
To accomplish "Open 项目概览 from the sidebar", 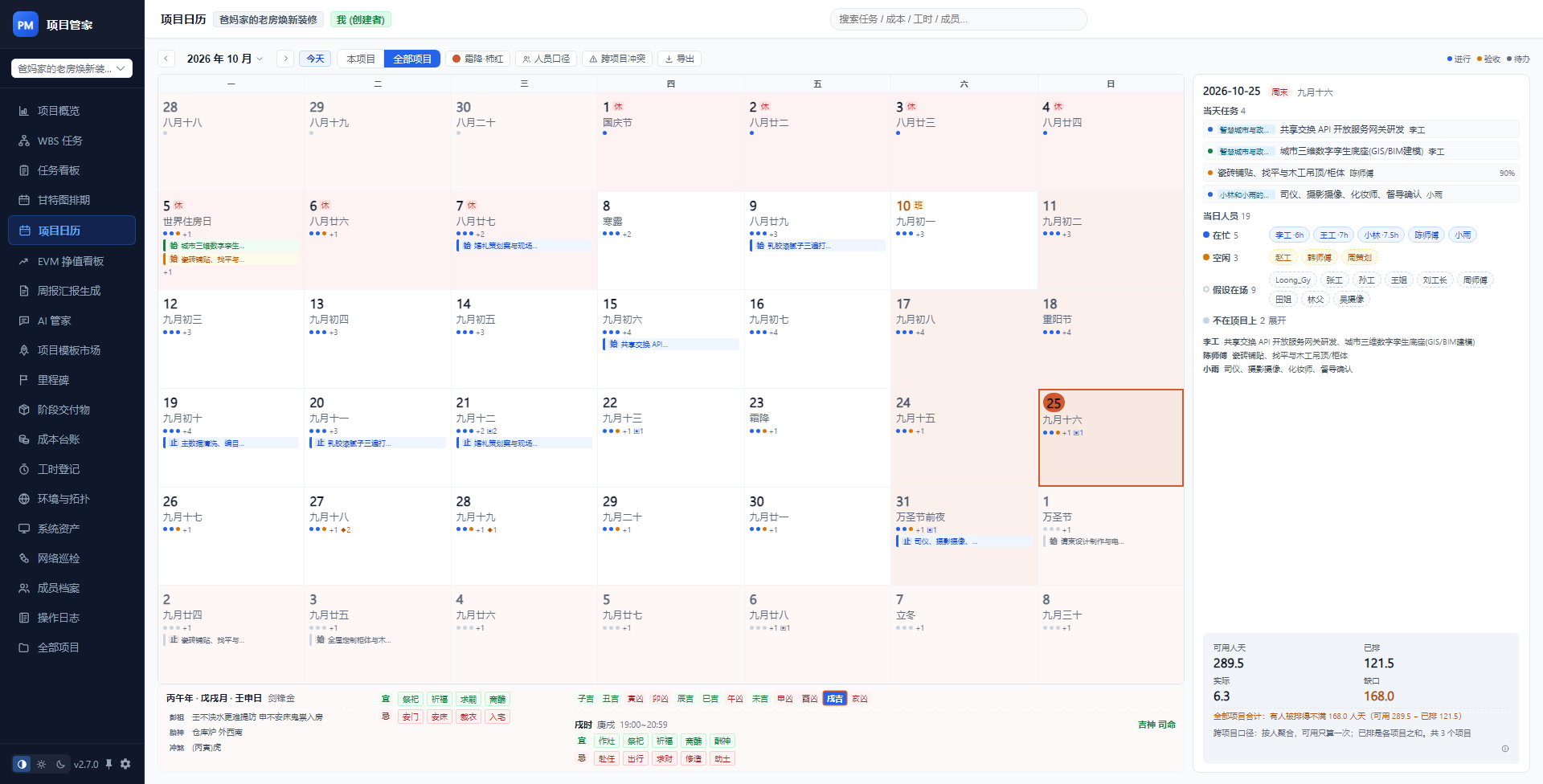I will (72, 111).
